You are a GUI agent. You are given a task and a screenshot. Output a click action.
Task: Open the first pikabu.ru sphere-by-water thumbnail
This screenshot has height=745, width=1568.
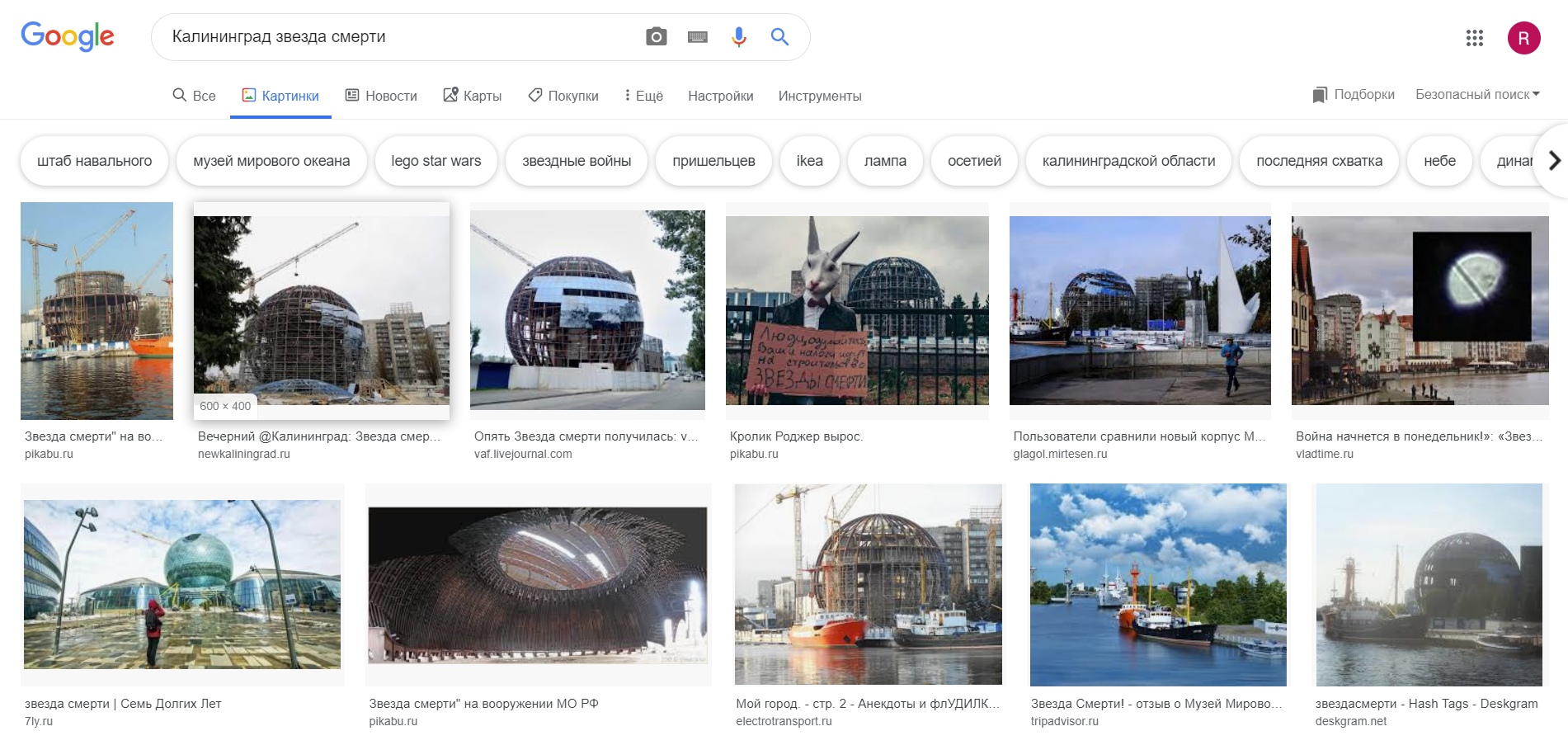pos(97,311)
